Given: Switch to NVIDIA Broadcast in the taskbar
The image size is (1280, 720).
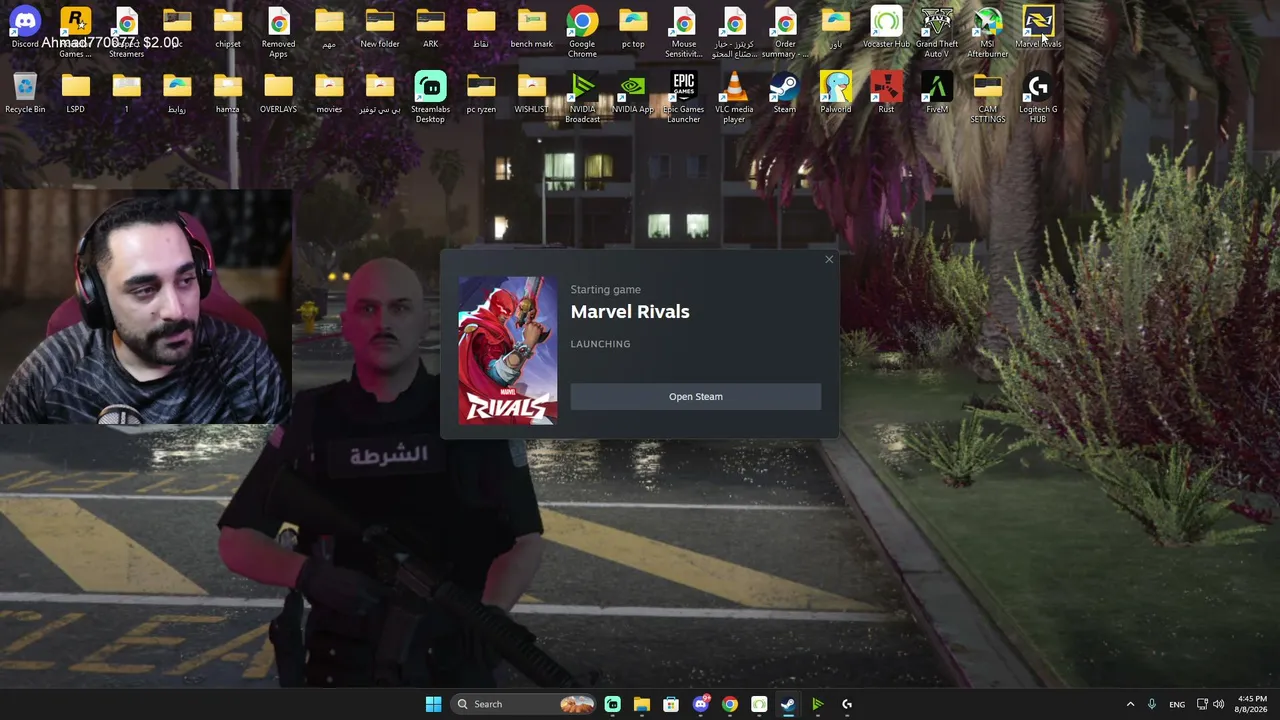Looking at the screenshot, I should 817,704.
